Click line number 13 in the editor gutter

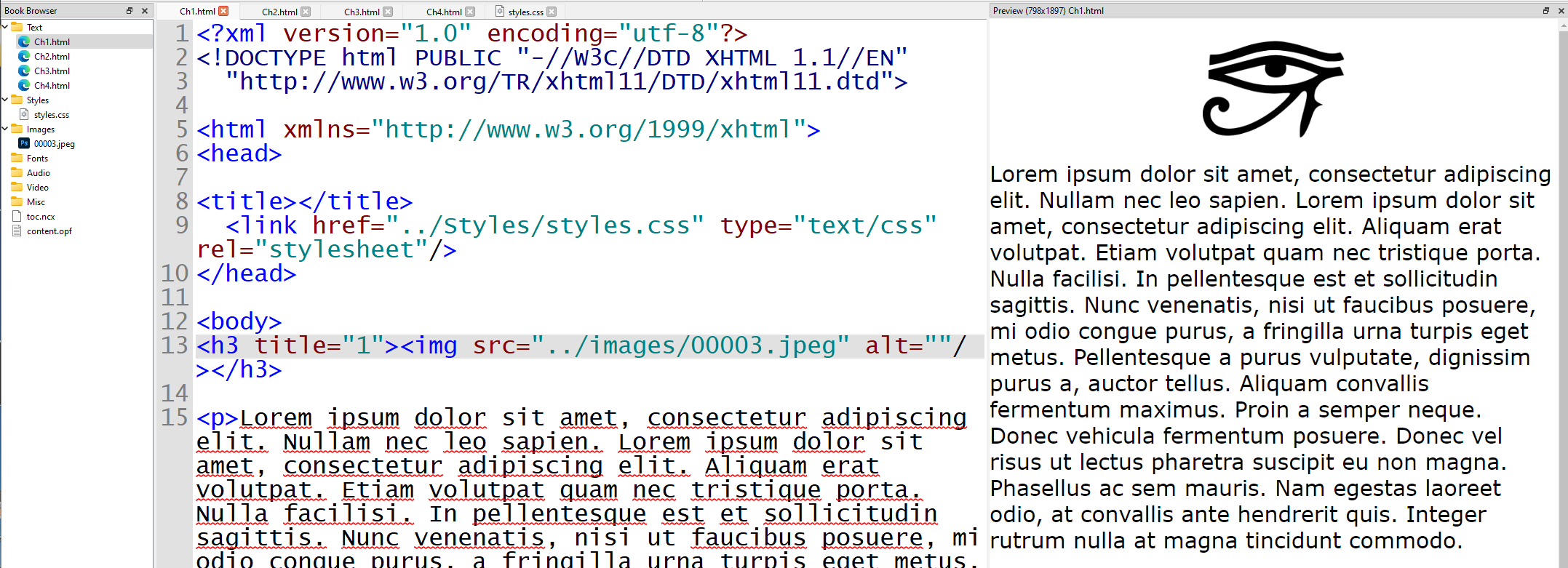click(175, 345)
